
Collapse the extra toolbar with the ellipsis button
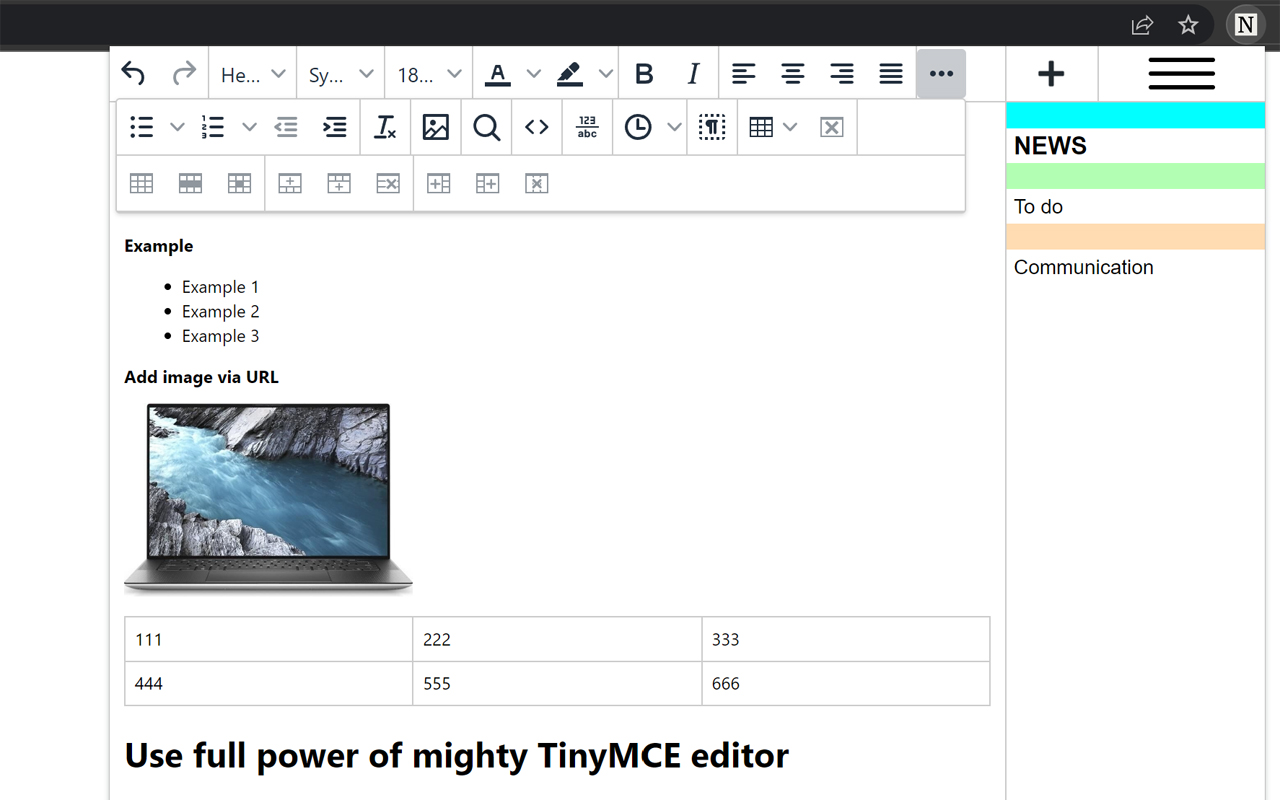941,74
